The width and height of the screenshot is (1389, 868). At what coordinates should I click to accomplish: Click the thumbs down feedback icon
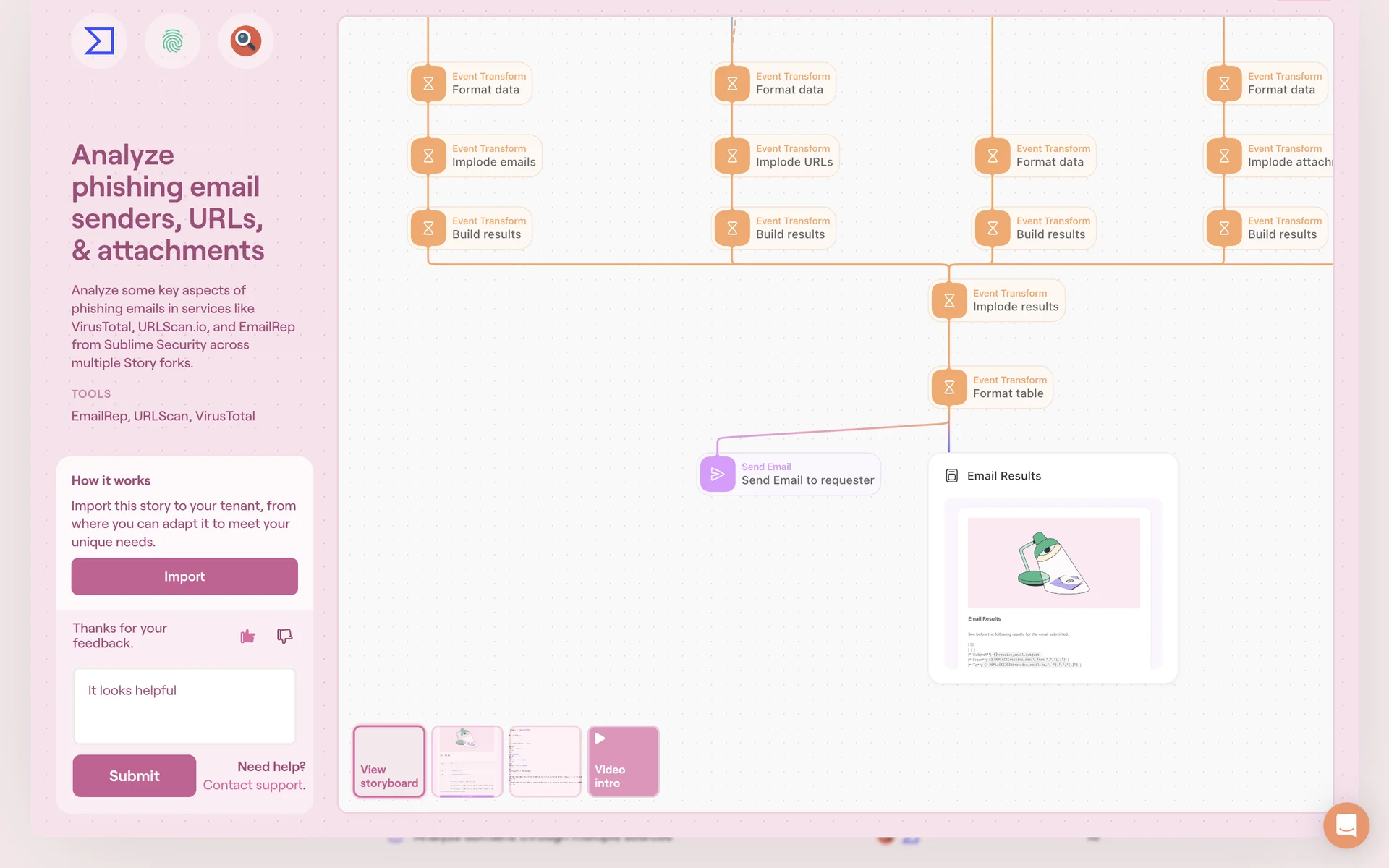click(x=284, y=636)
